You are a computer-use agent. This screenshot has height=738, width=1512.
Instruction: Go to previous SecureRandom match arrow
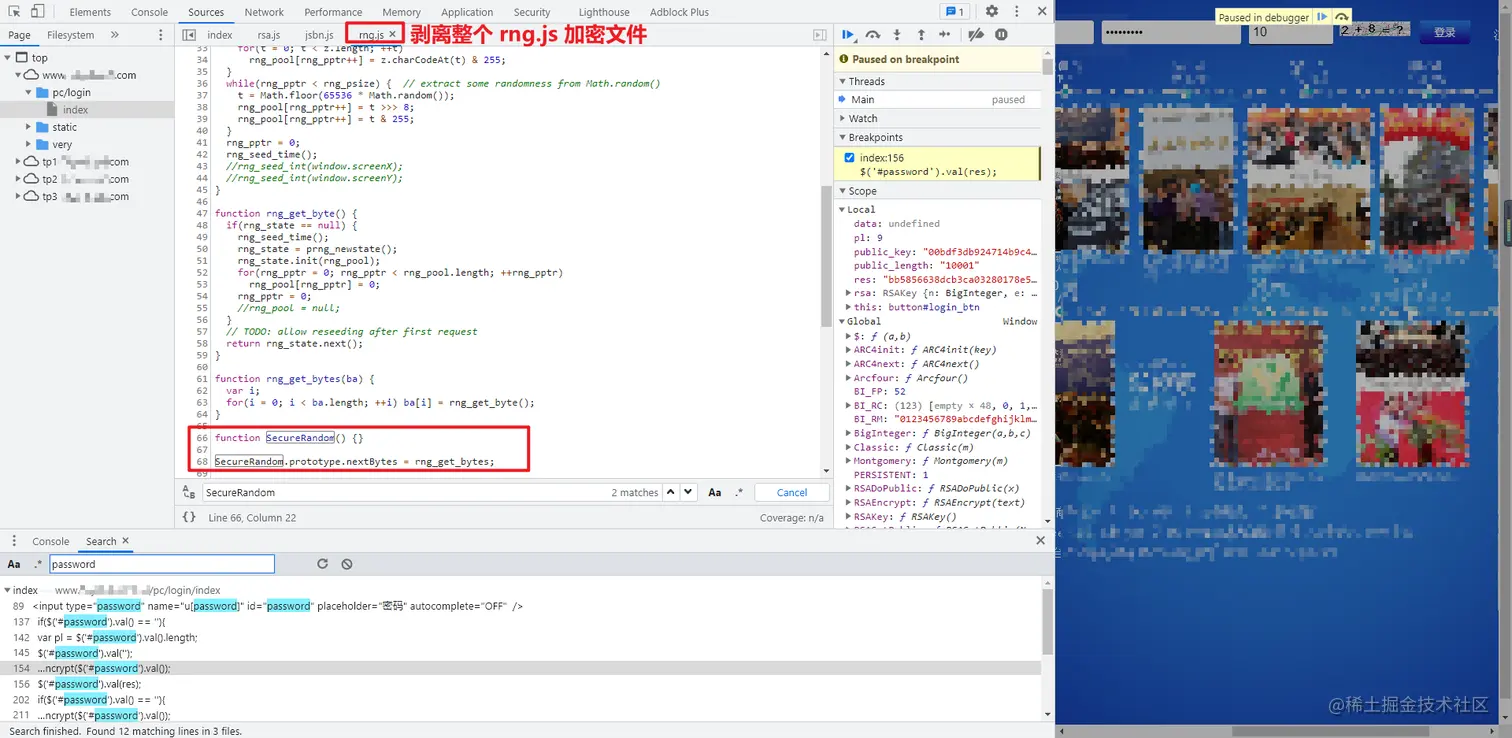click(671, 492)
